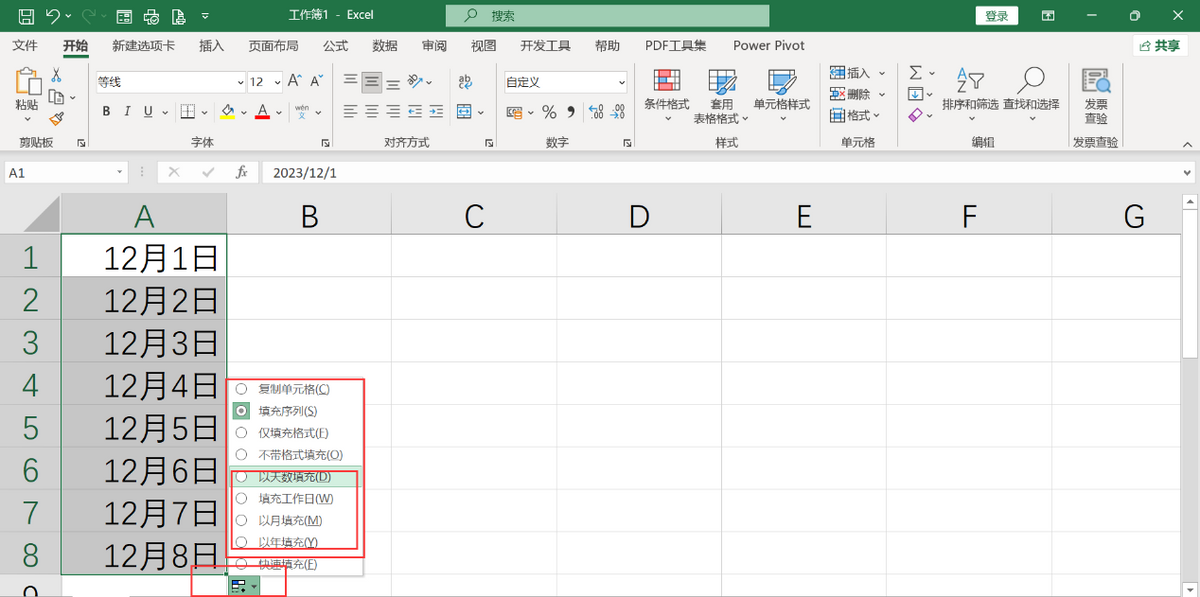The image size is (1200, 597).
Task: Expand the 插入 cells dropdown arrow
Action: (880, 73)
